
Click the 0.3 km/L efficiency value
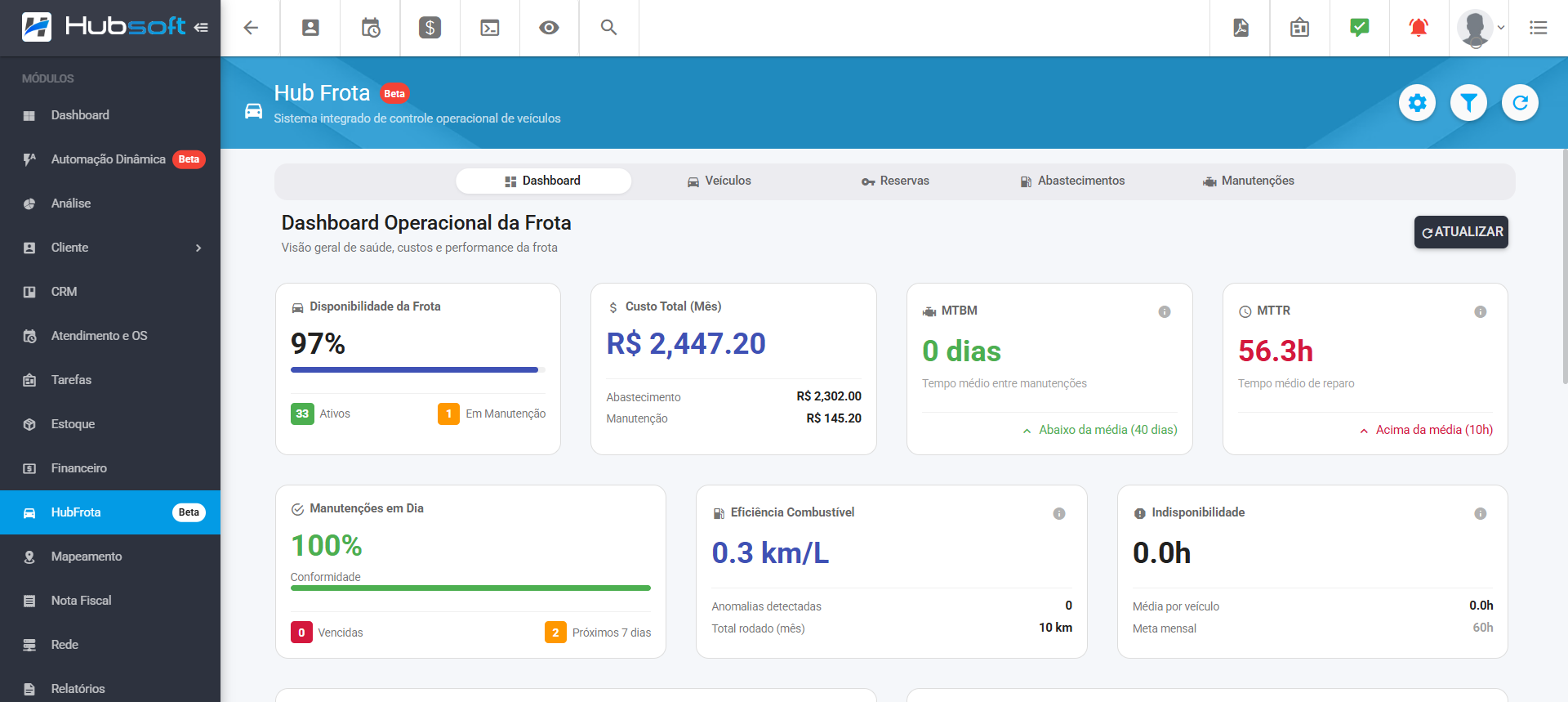click(x=770, y=553)
